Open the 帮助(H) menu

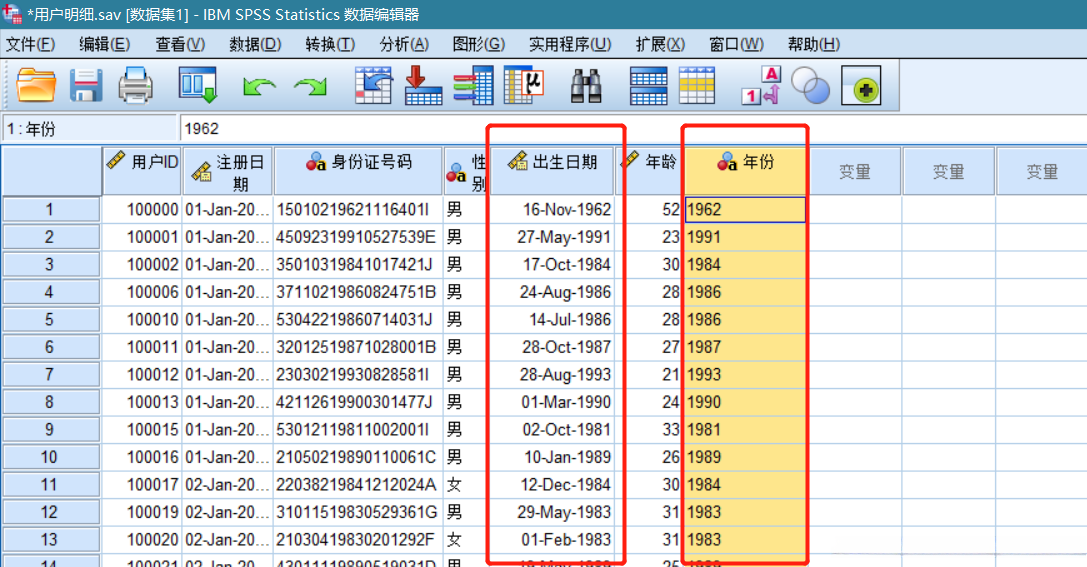814,44
